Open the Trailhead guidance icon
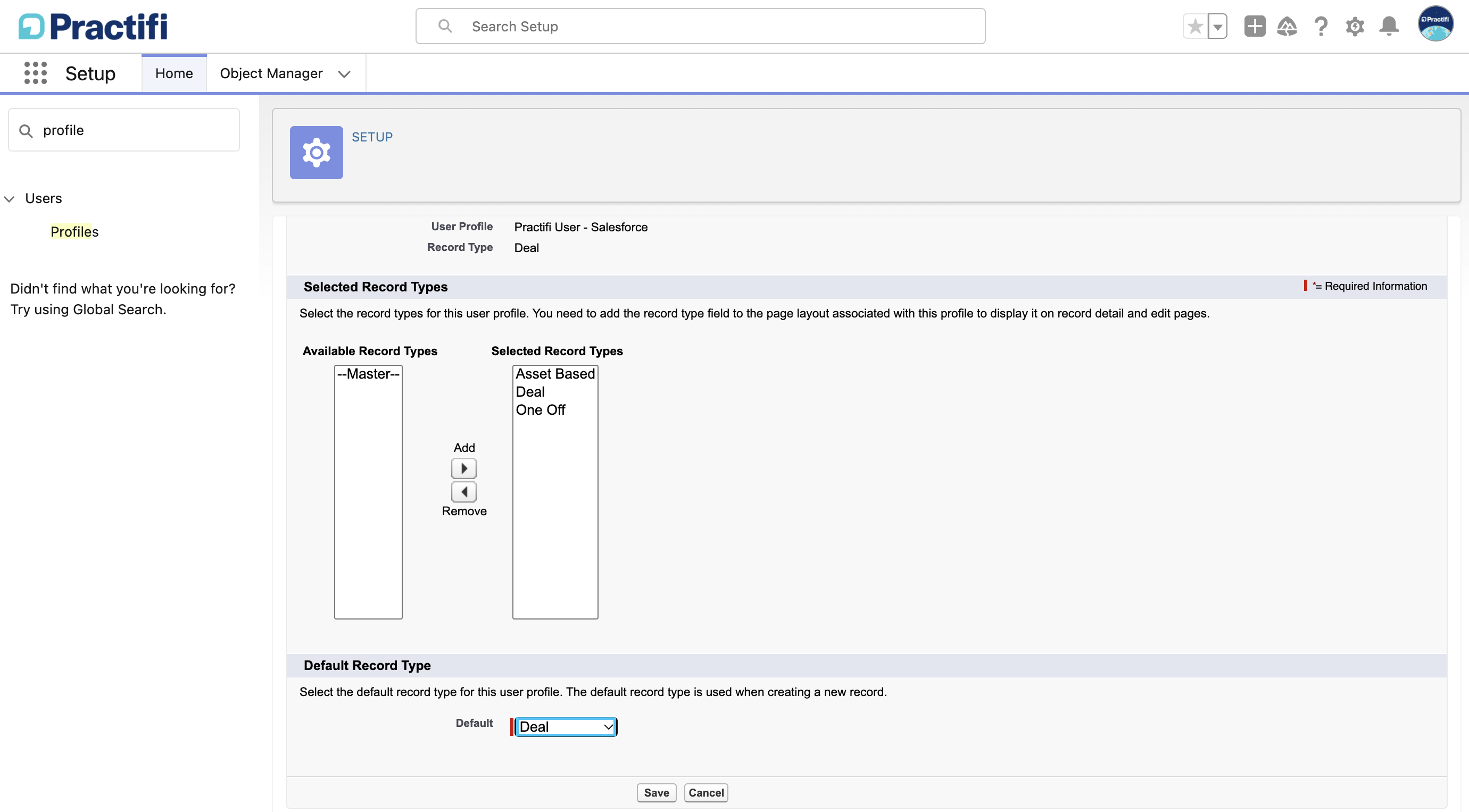Screen dimensions: 1469x812 1287,26
